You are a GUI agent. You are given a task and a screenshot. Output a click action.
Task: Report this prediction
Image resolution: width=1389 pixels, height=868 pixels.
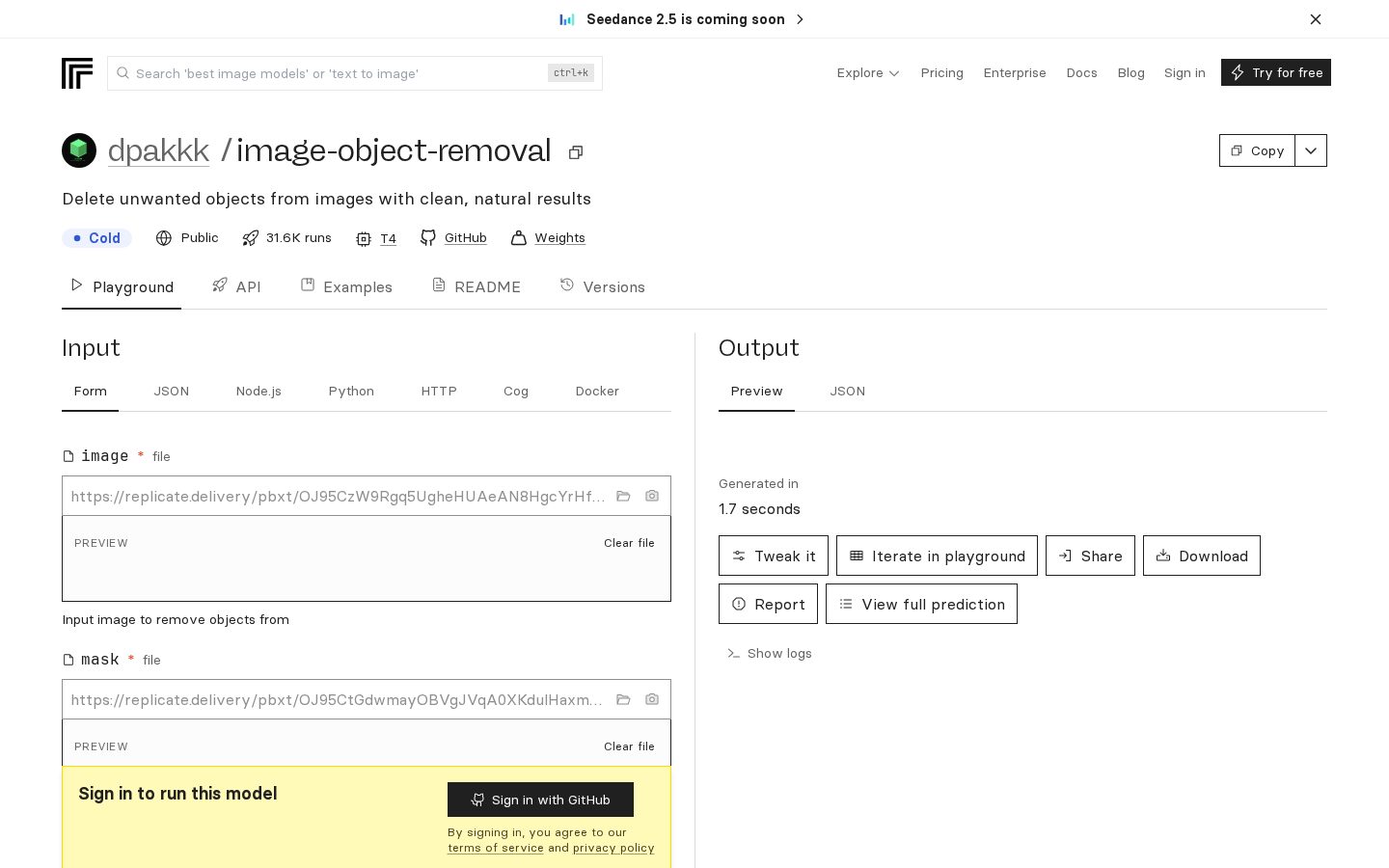pyautogui.click(x=768, y=604)
